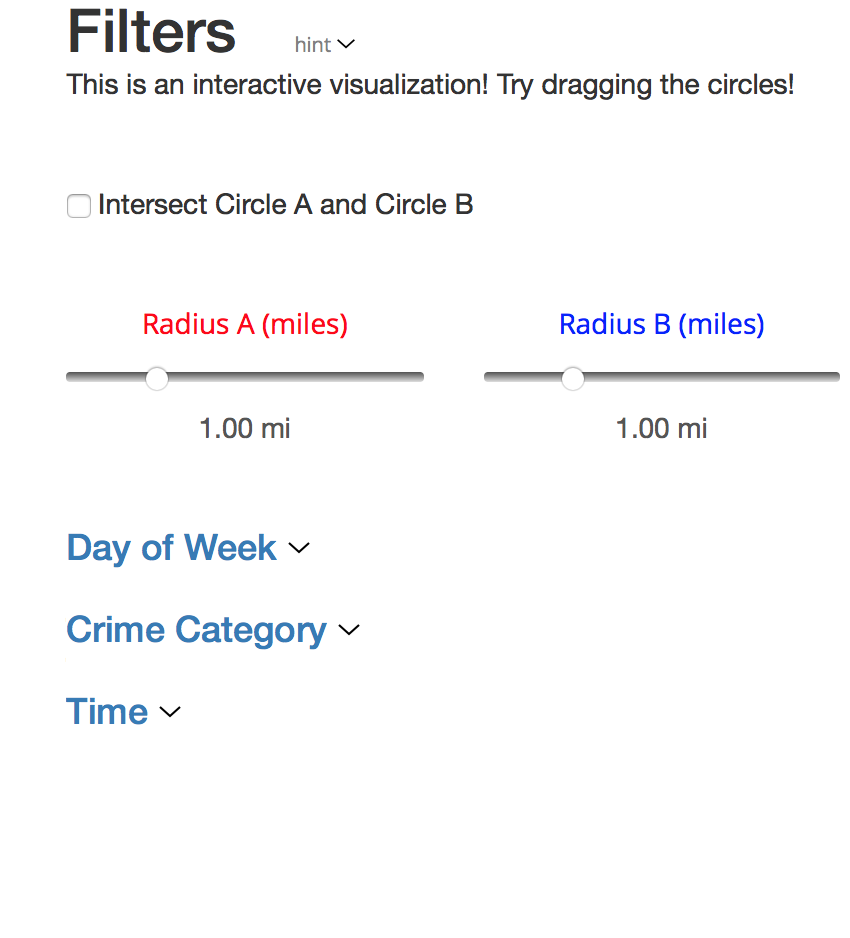Click the 1.00 mi value under Radius A
The width and height of the screenshot is (850, 938).
(245, 428)
